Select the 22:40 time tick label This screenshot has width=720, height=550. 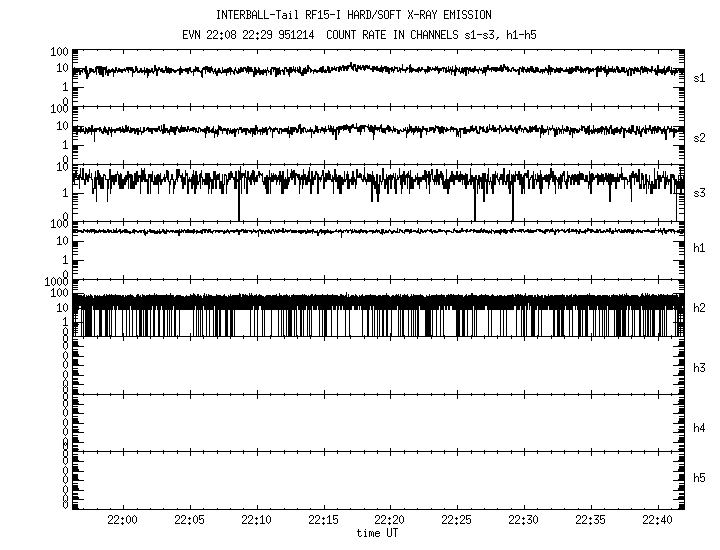[657, 520]
